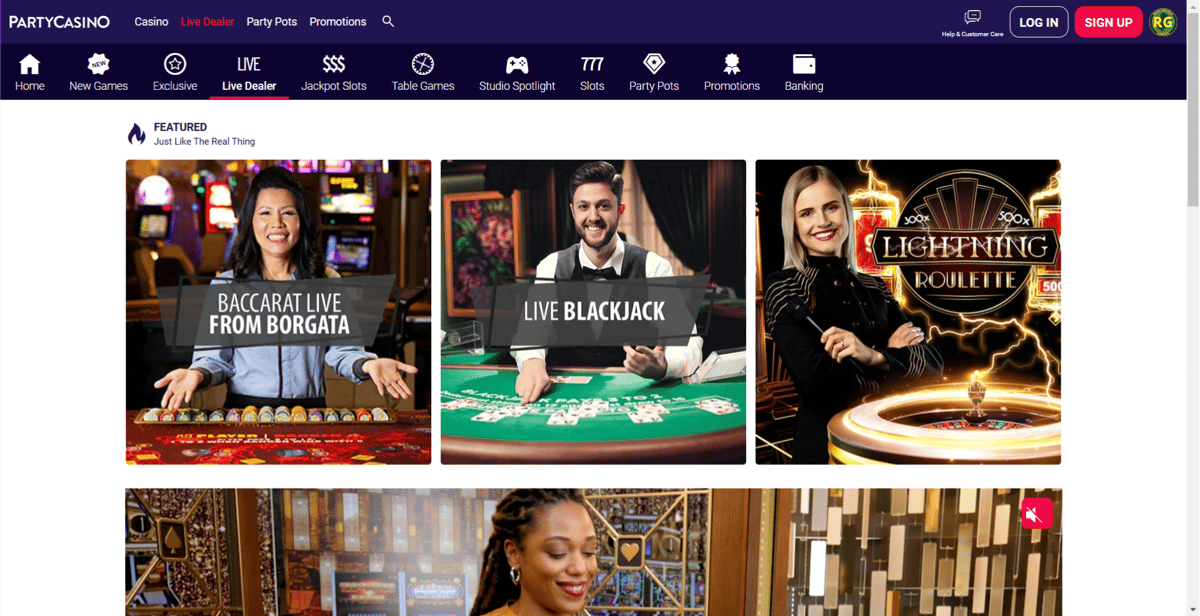Open Banking wallet icon
The width and height of the screenshot is (1200, 616).
pyautogui.click(x=804, y=64)
